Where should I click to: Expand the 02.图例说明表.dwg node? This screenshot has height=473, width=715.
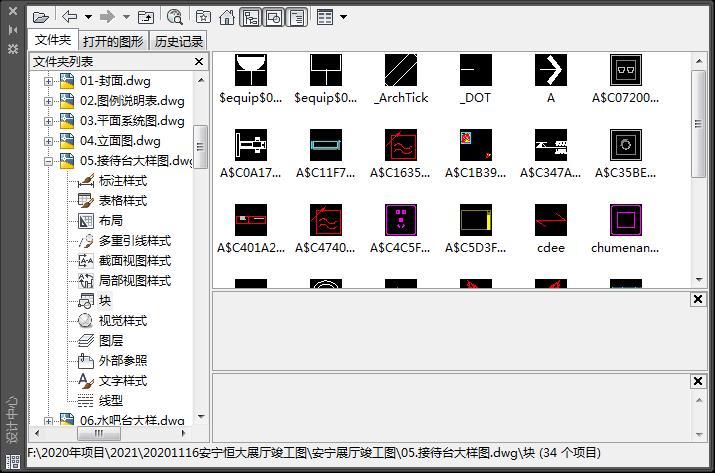click(48, 101)
